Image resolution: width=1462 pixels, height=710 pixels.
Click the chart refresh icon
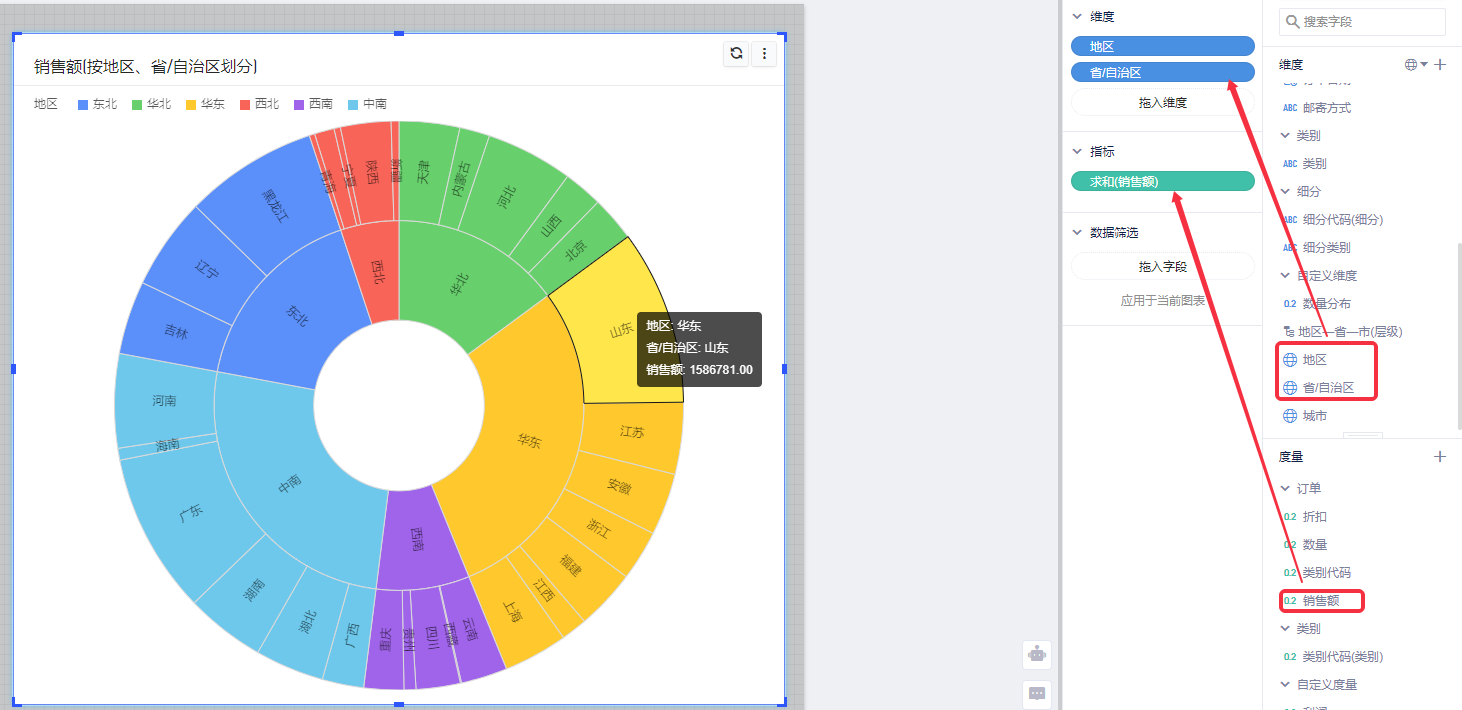736,54
